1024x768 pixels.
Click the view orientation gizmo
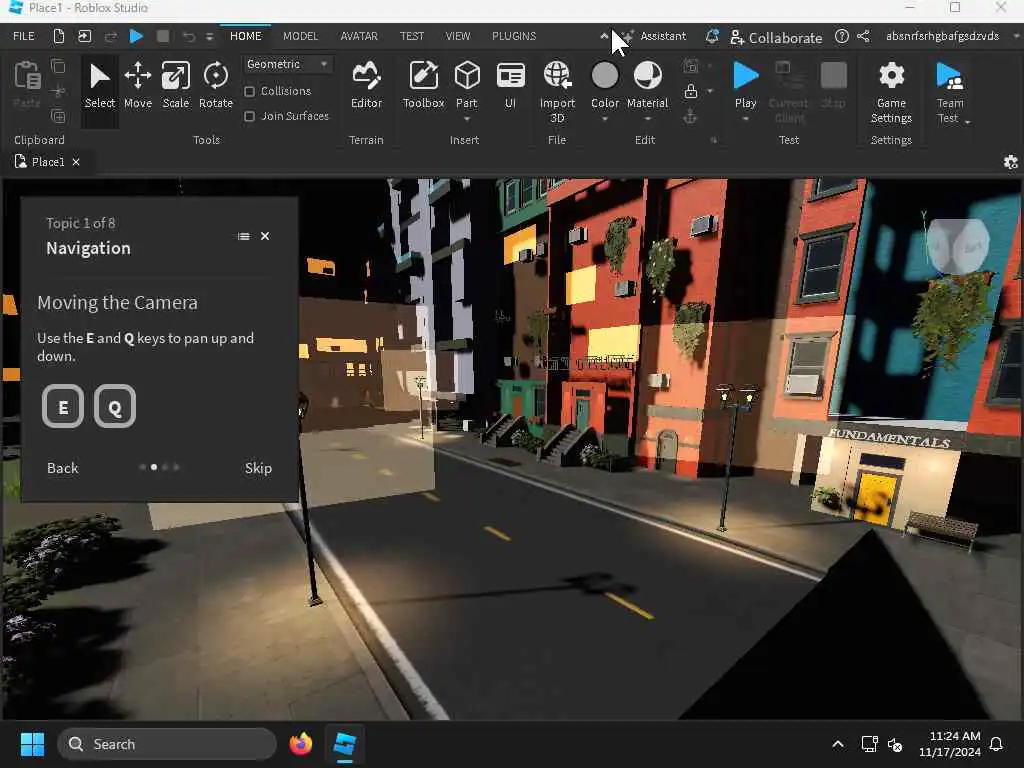(957, 246)
